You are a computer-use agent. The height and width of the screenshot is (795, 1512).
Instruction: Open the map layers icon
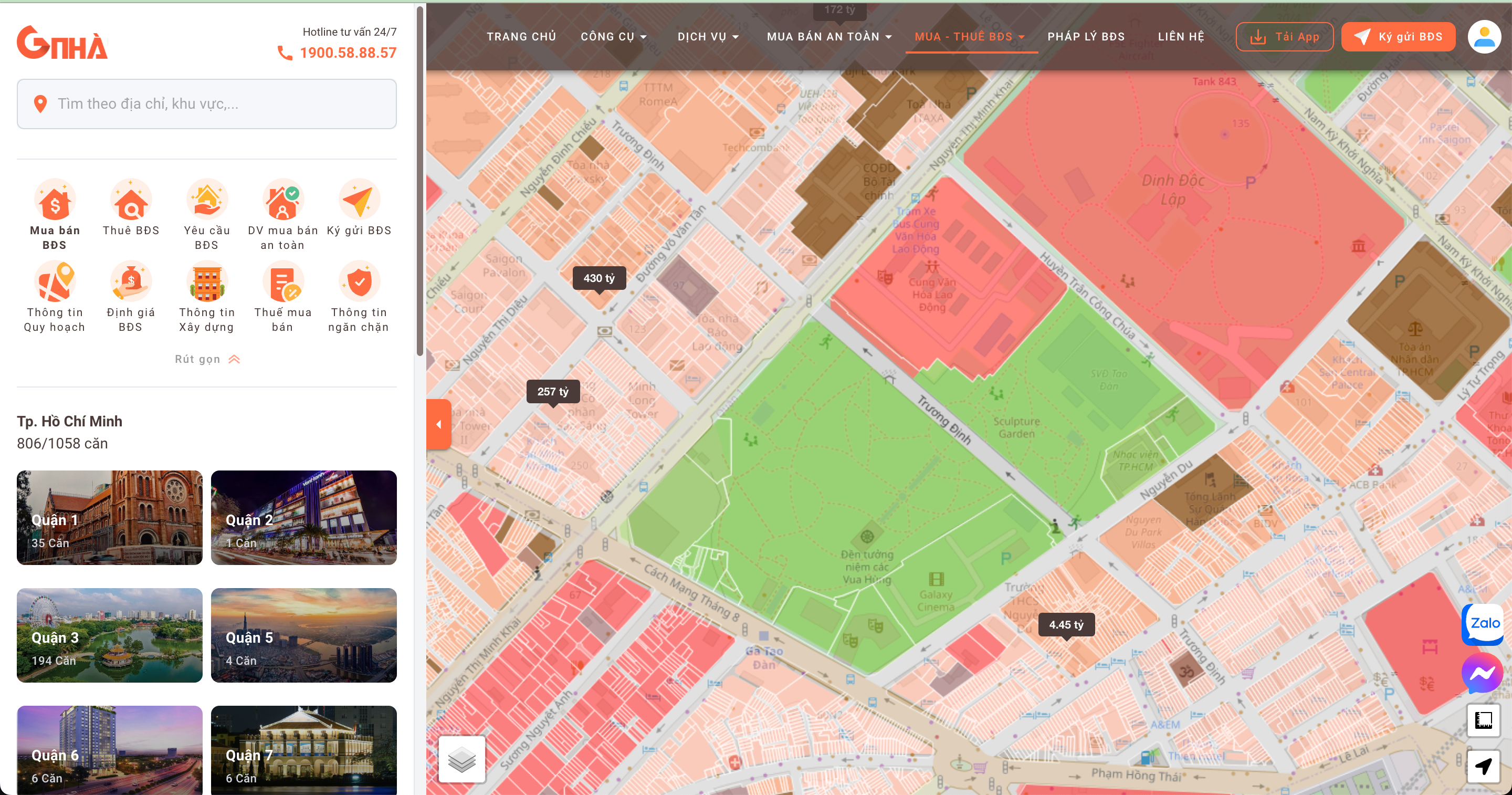point(462,759)
